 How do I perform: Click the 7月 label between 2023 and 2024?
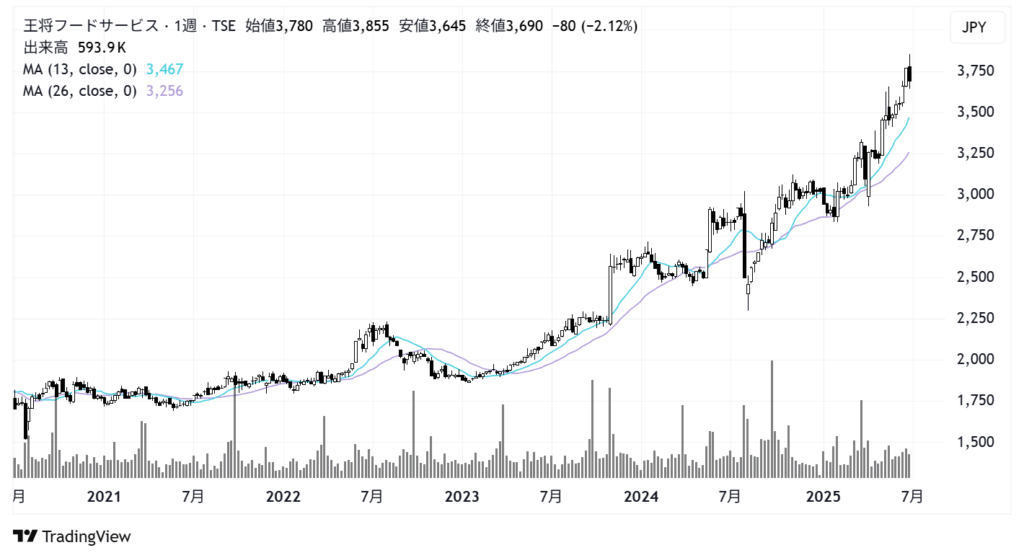click(551, 497)
